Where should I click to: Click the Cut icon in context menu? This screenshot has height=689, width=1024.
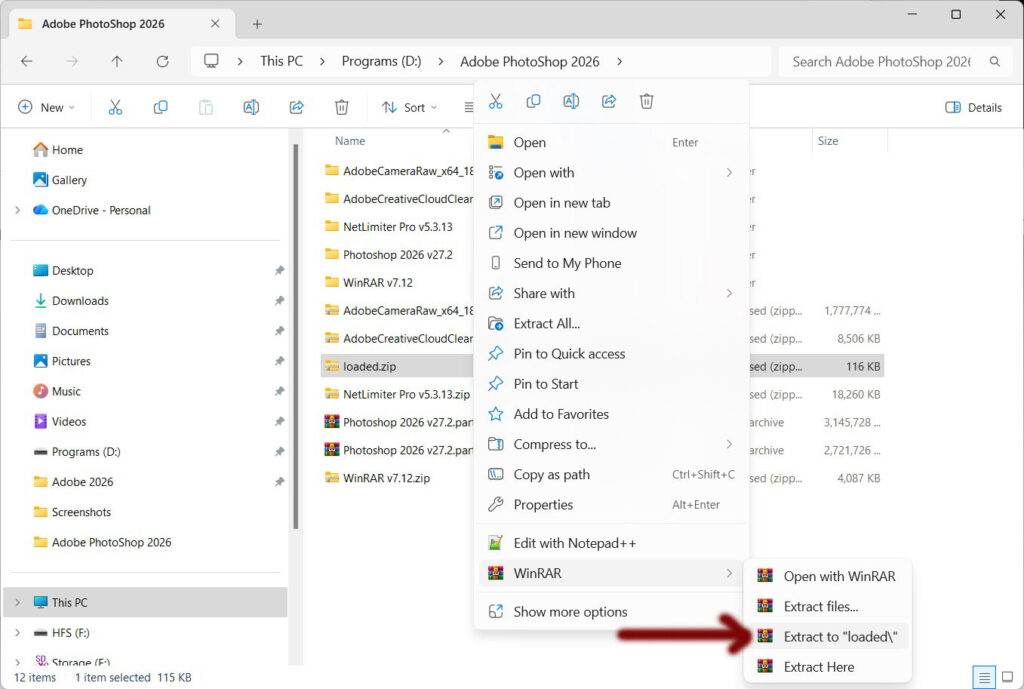click(x=495, y=101)
